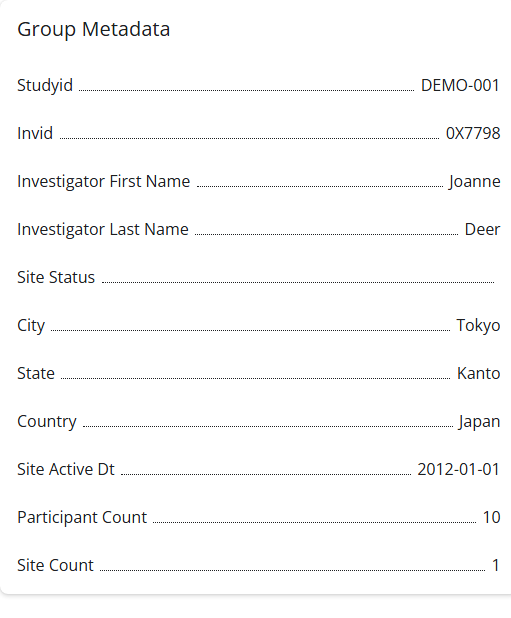The width and height of the screenshot is (511, 618).
Task: Select the Studyid label
Action: (45, 86)
